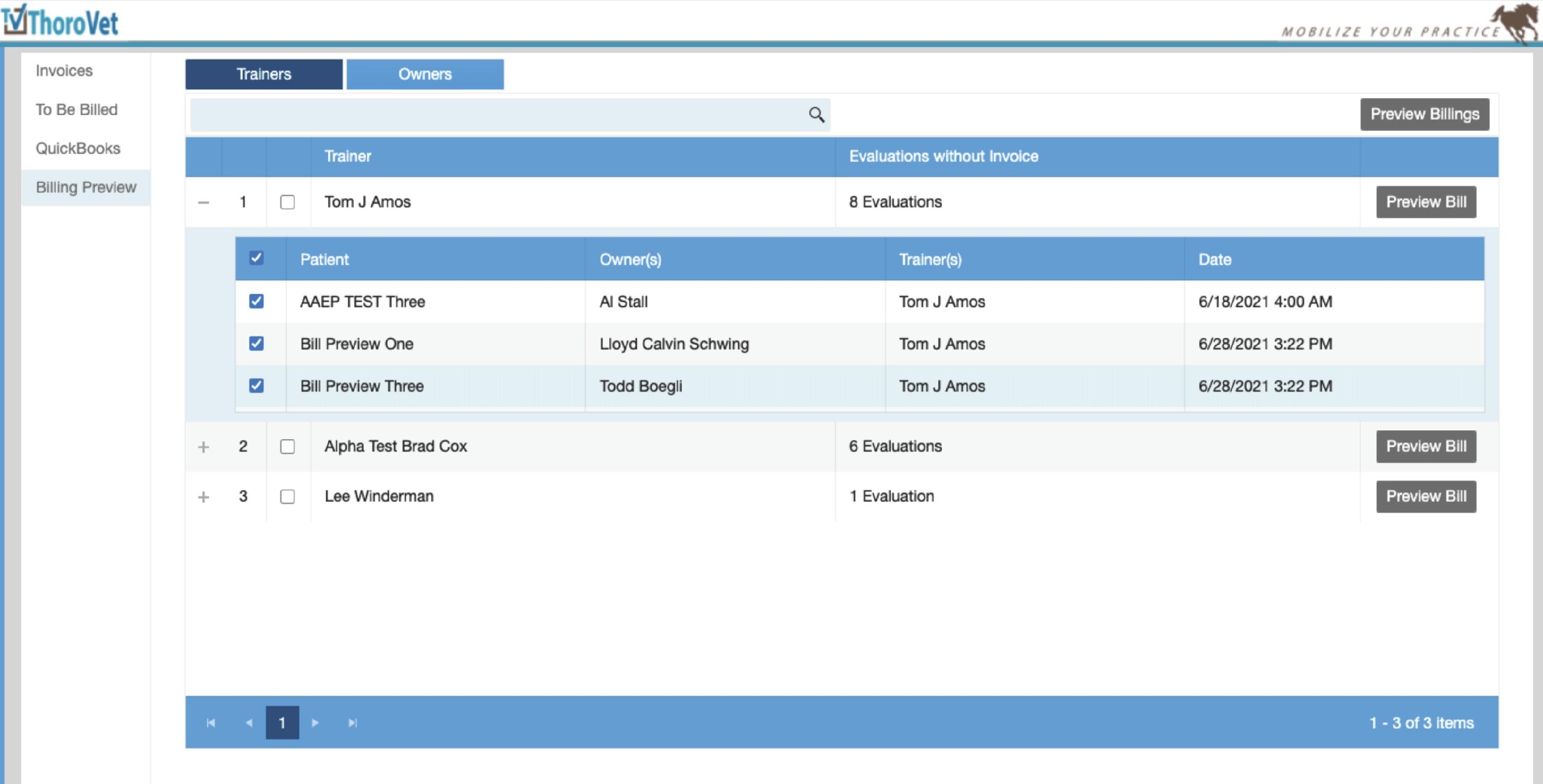This screenshot has height=784, width=1543.
Task: Go to last page arrow
Action: click(x=353, y=723)
